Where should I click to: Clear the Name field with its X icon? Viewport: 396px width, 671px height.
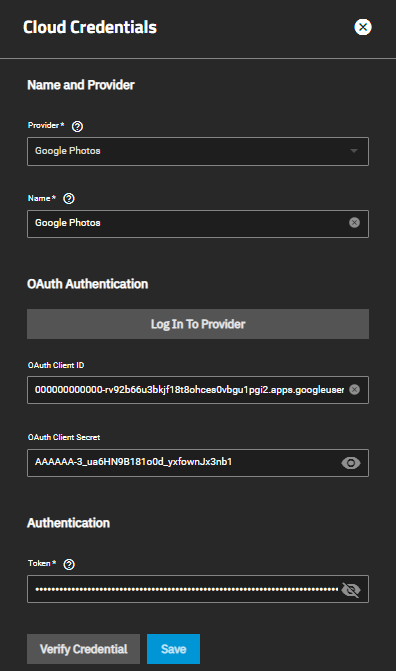click(354, 223)
